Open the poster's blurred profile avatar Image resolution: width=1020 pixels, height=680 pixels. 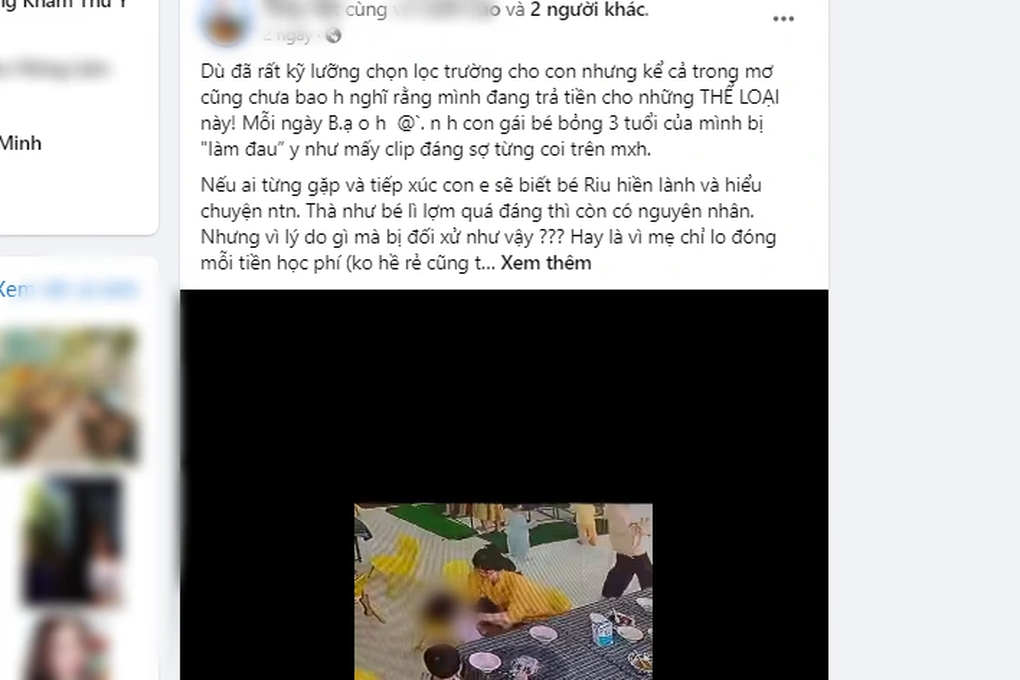226,20
